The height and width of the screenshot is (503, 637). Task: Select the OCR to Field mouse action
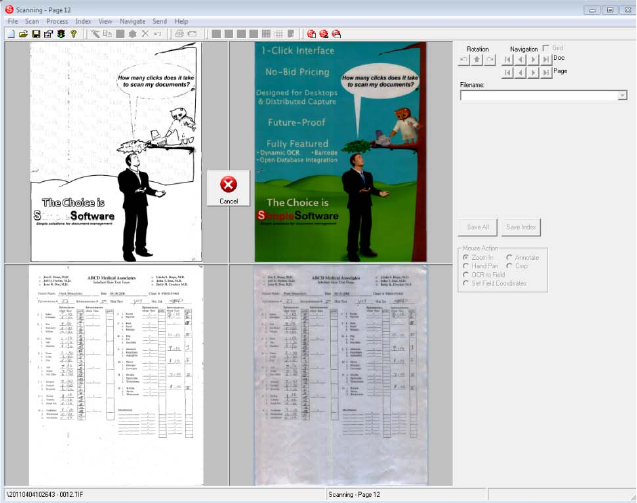[466, 275]
